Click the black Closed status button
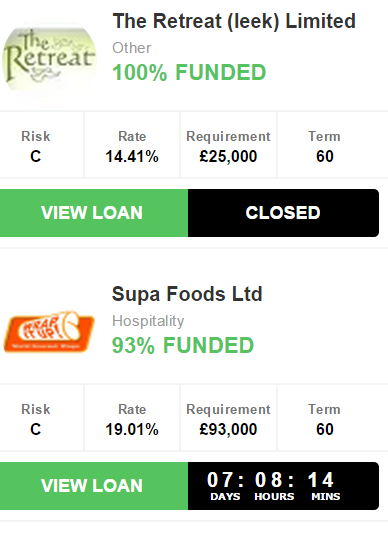 283,213
